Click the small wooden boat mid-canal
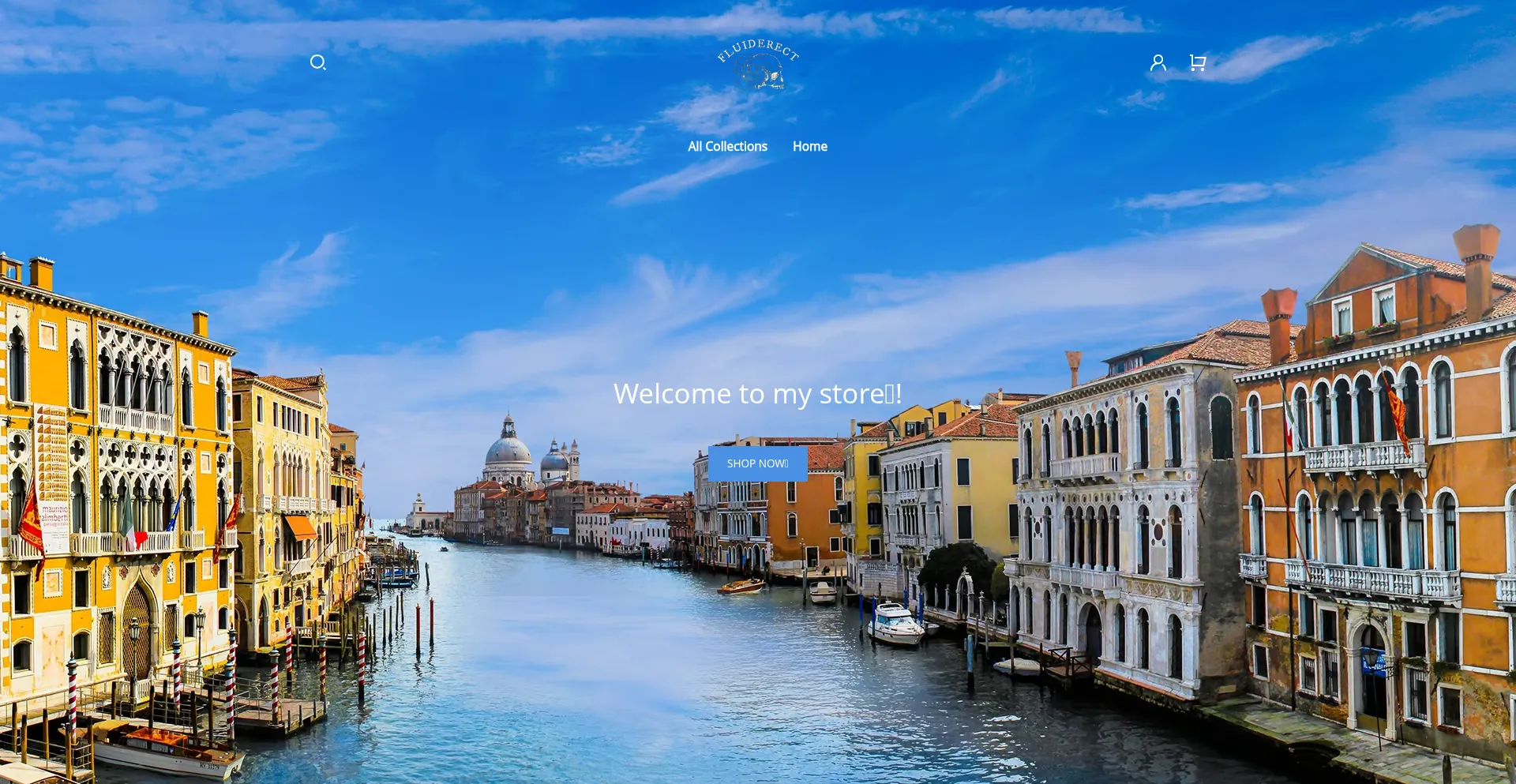The width and height of the screenshot is (1516, 784). (x=741, y=587)
